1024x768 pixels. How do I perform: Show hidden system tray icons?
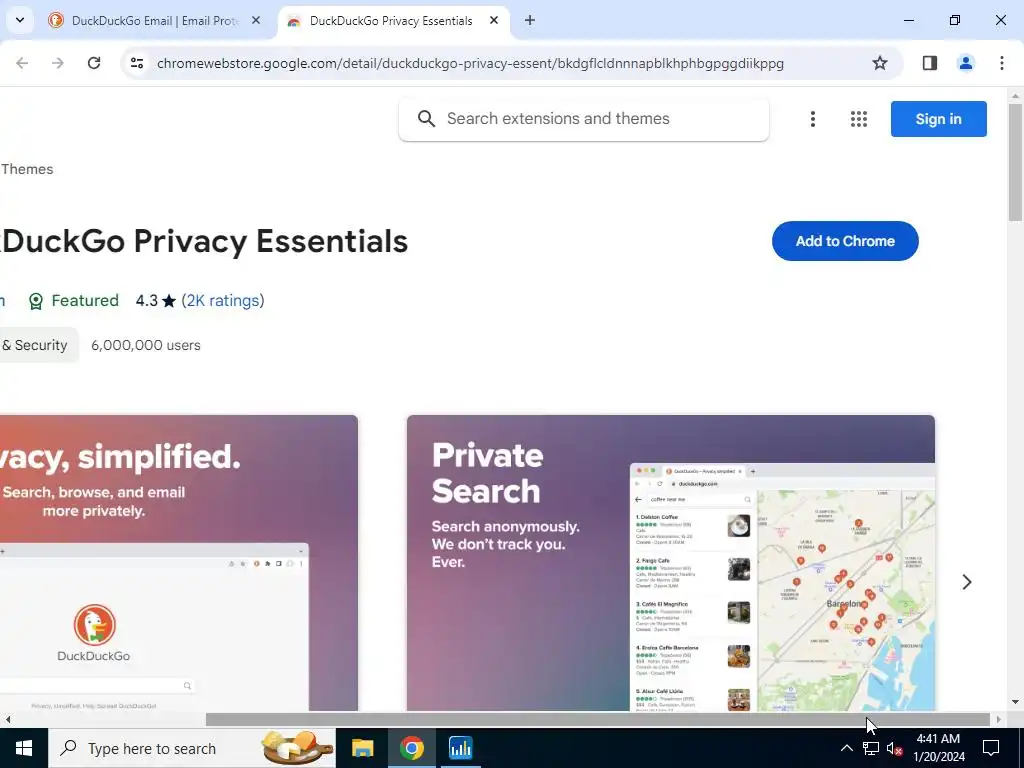846,748
